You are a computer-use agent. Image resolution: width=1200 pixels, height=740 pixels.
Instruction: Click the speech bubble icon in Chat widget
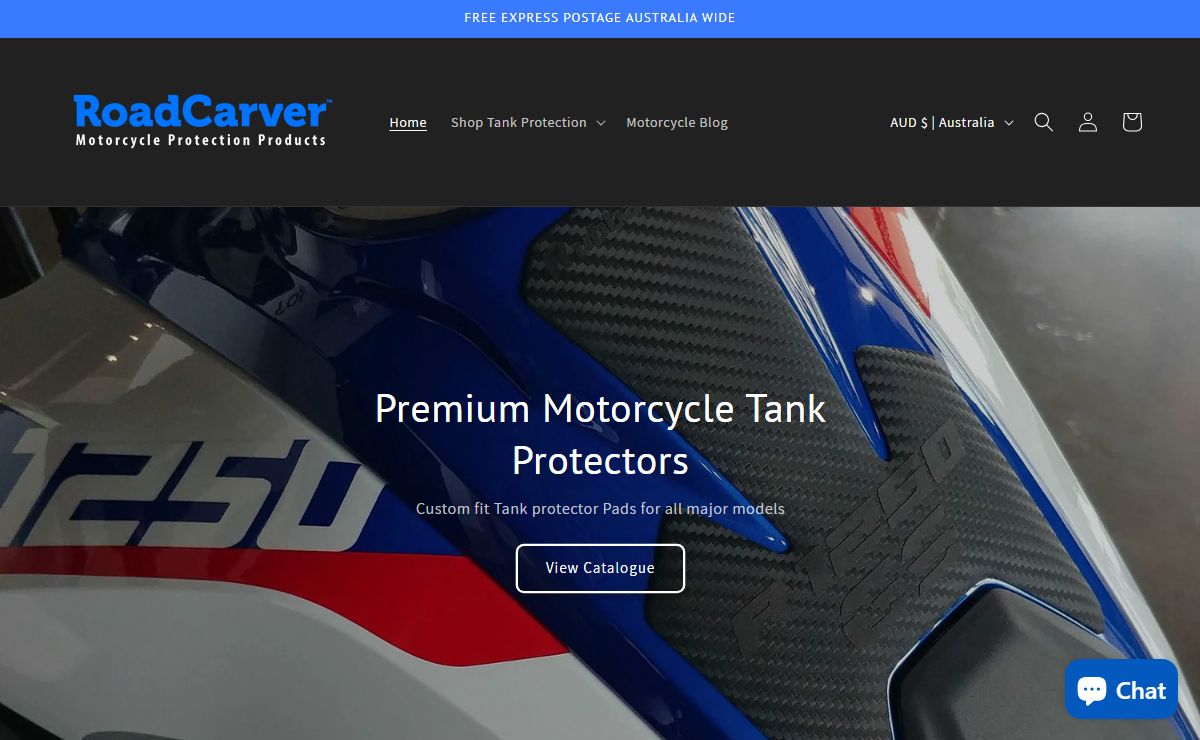click(x=1092, y=689)
